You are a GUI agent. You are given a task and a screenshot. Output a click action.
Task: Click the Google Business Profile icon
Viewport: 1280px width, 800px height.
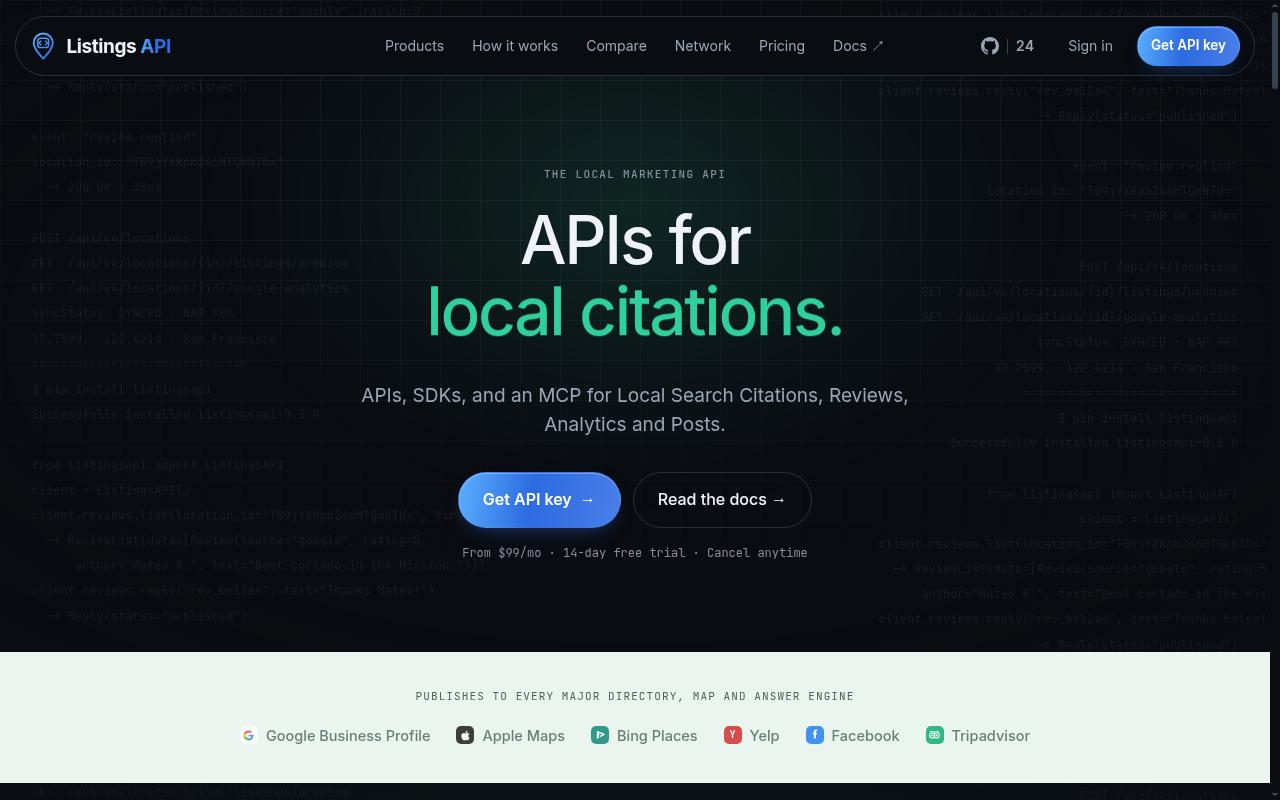pos(249,735)
